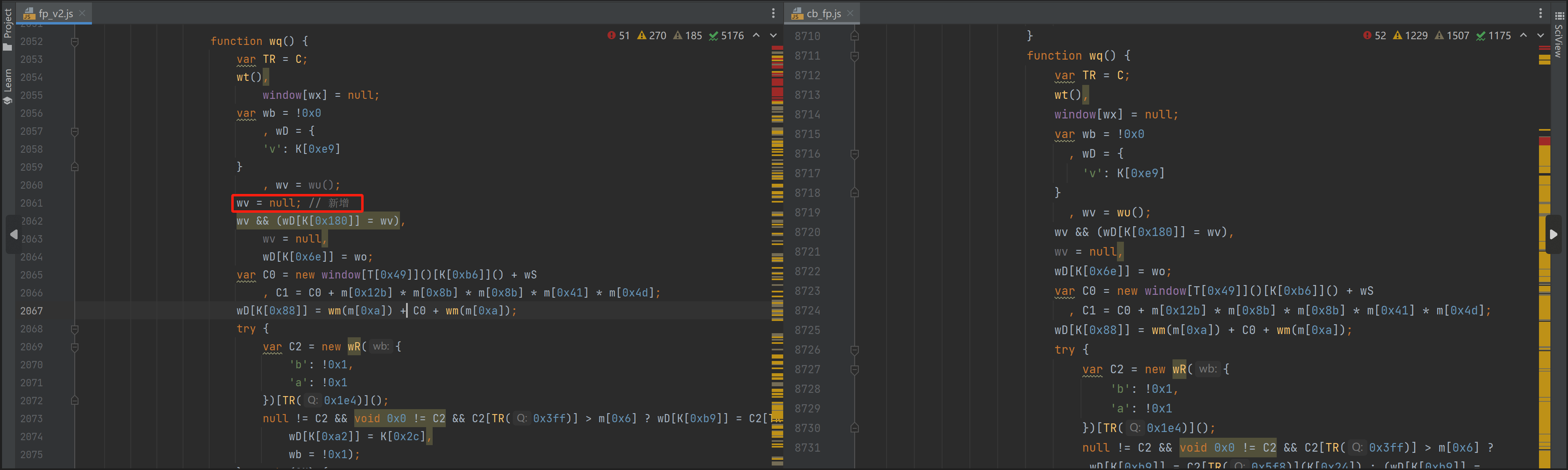Click line number 2061 in the gutter
This screenshot has width=1568, height=470.
click(31, 203)
